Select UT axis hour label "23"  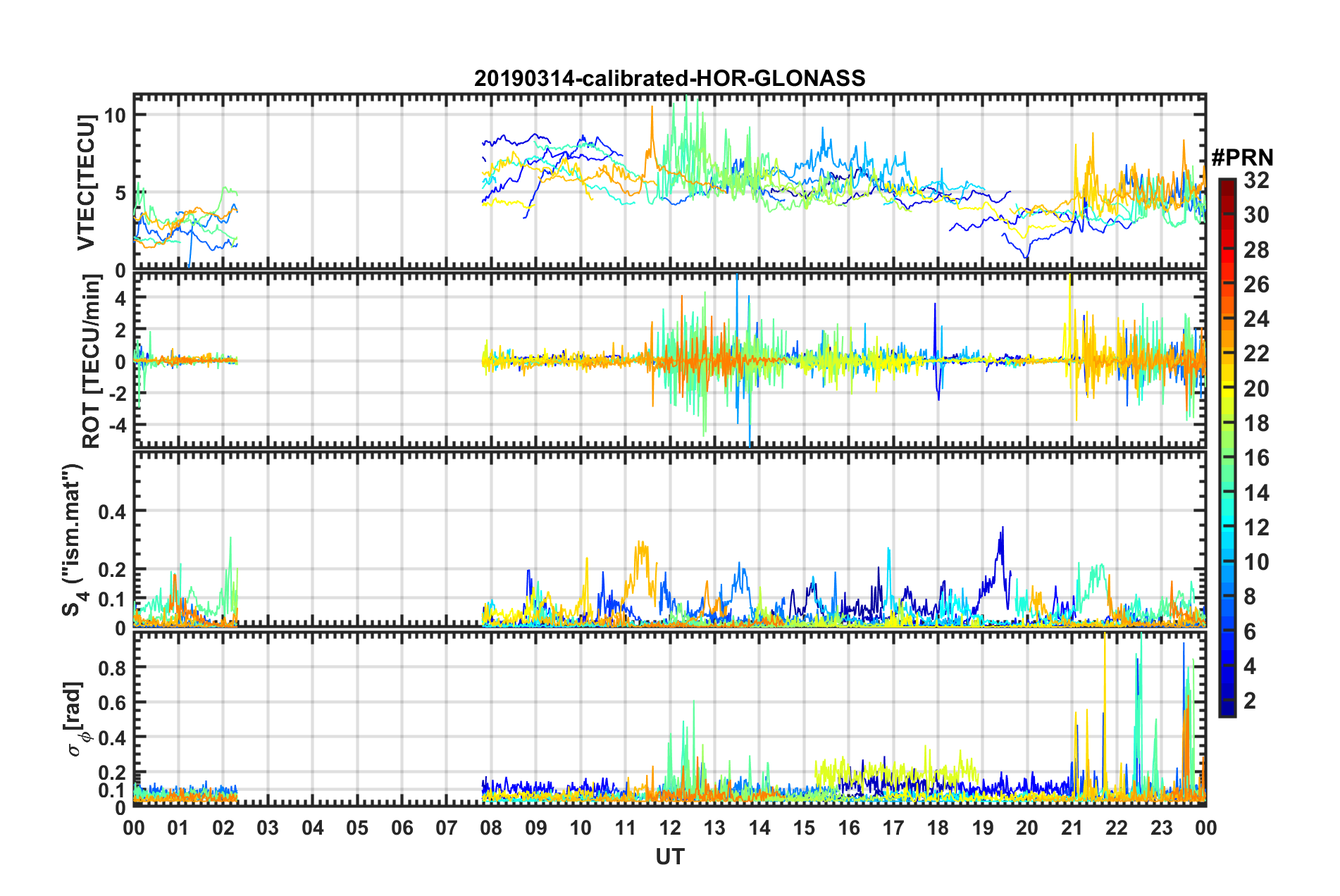(1162, 828)
